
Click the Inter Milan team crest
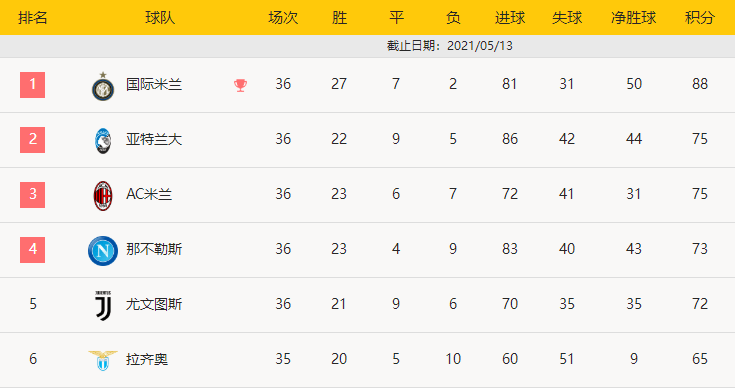click(x=103, y=86)
